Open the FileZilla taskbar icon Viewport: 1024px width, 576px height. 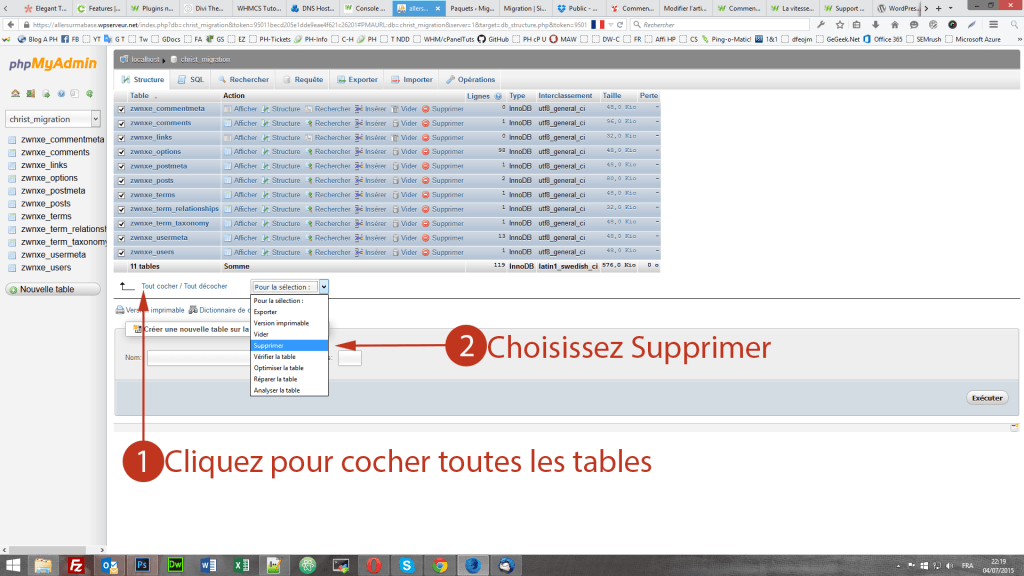(x=76, y=566)
